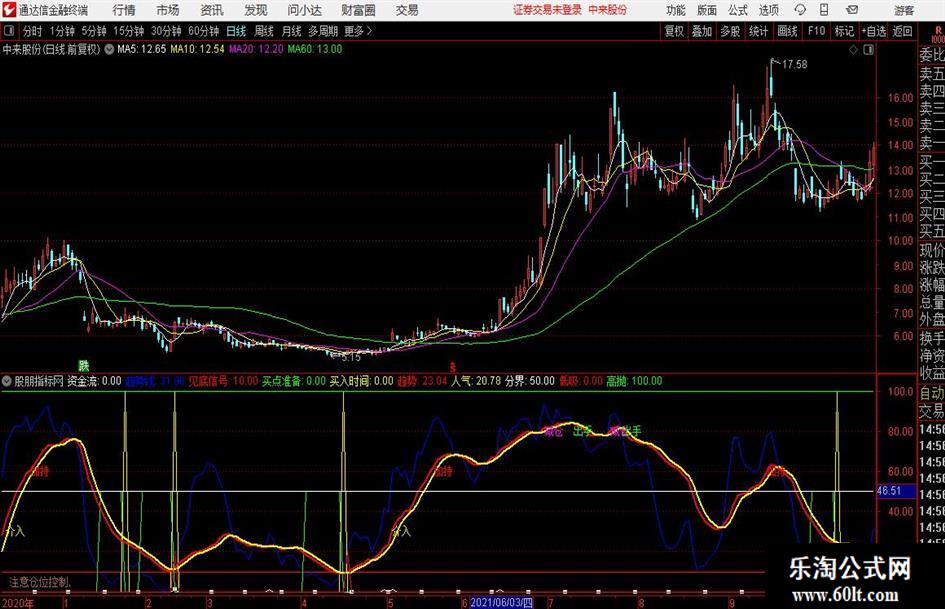
Task: Switch to 分时 intraday chart tab
Action: (32, 31)
